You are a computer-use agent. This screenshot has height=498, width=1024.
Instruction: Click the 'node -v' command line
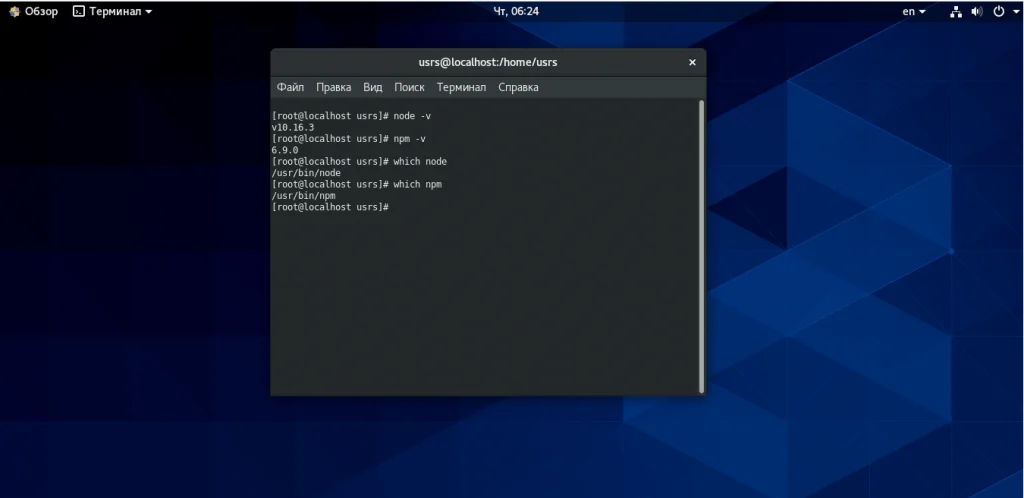(x=351, y=116)
